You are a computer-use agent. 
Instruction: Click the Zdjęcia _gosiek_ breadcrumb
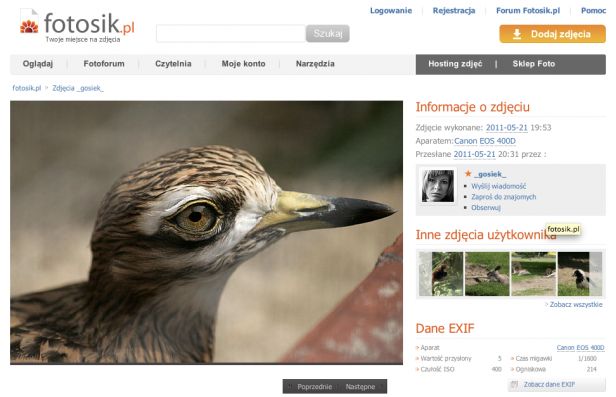pyautogui.click(x=78, y=88)
